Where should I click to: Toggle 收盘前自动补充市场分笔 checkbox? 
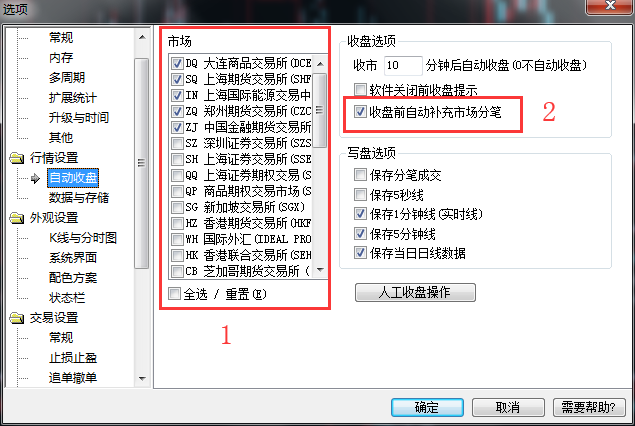click(x=360, y=111)
